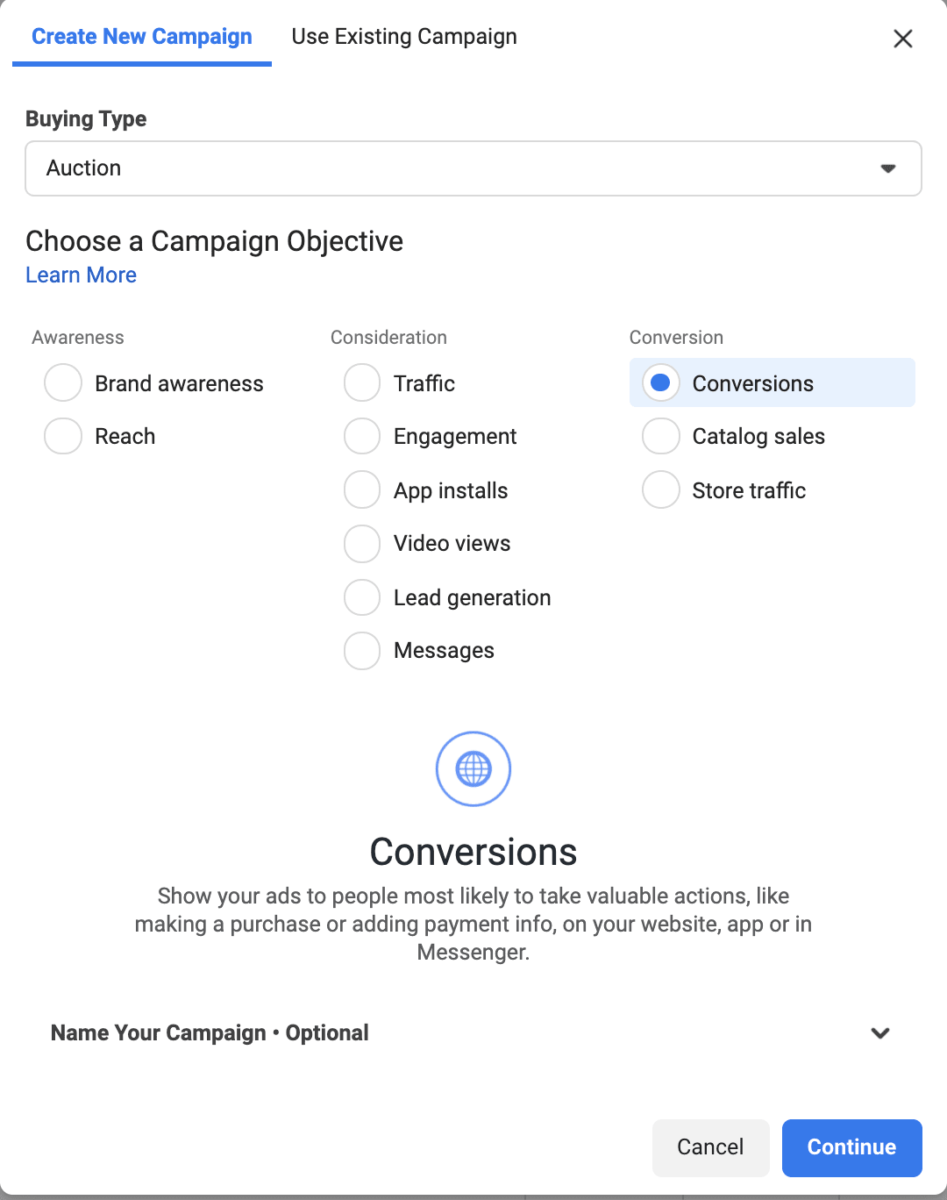The height and width of the screenshot is (1200, 947).
Task: Select the Store traffic objective
Action: 660,490
